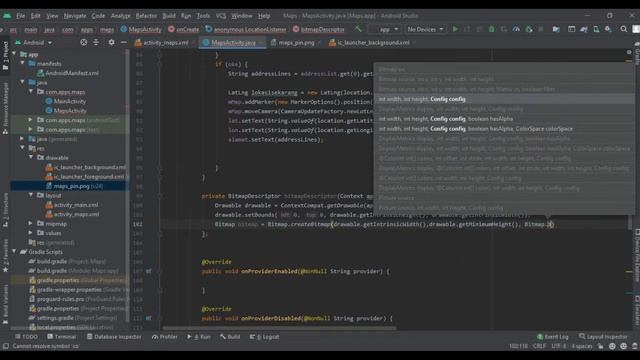The image size is (640, 360).
Task: Open the Build tool window
Action: tap(230, 337)
